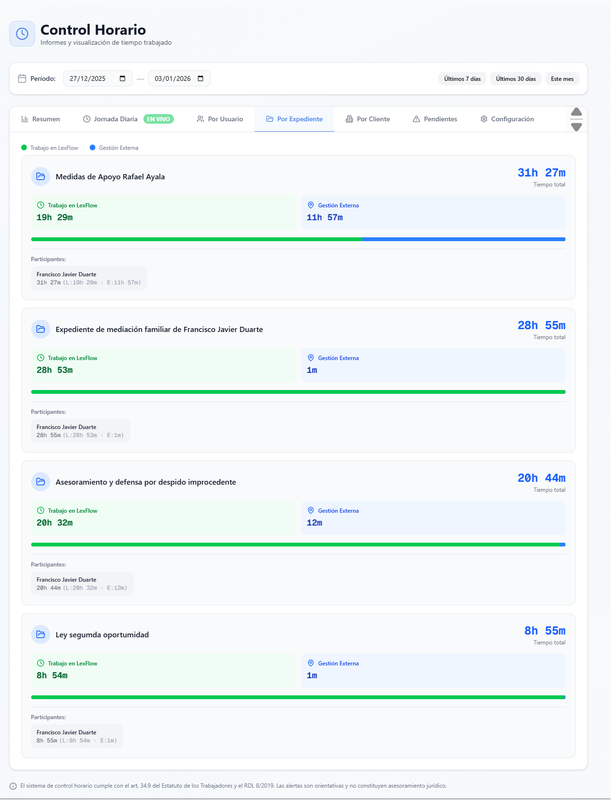Screen dimensions: 615x800
Task: Open date picker icon in 27/12/2025 field
Action: [x=122, y=79]
